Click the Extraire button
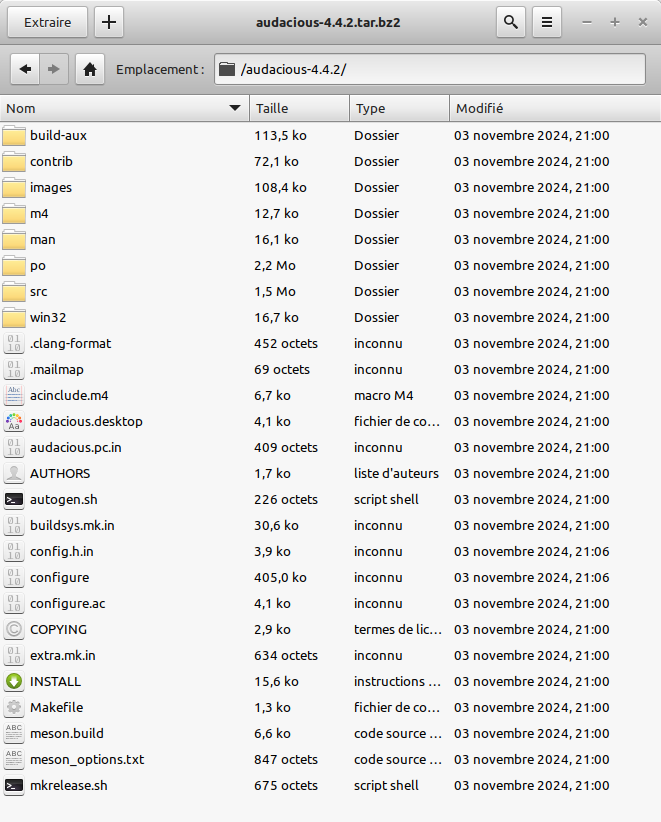The width and height of the screenshot is (661, 822). [47, 23]
